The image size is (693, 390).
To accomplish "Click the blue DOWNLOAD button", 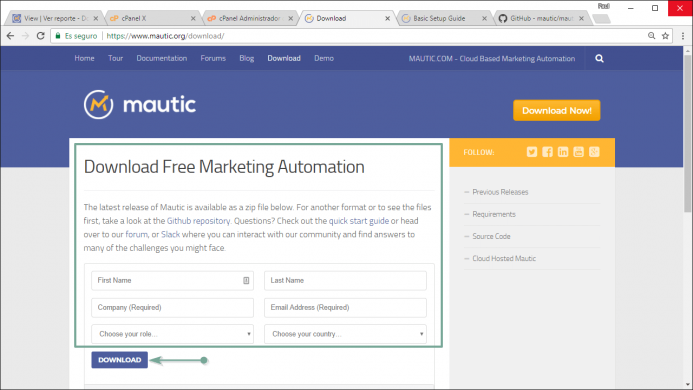I will (119, 360).
